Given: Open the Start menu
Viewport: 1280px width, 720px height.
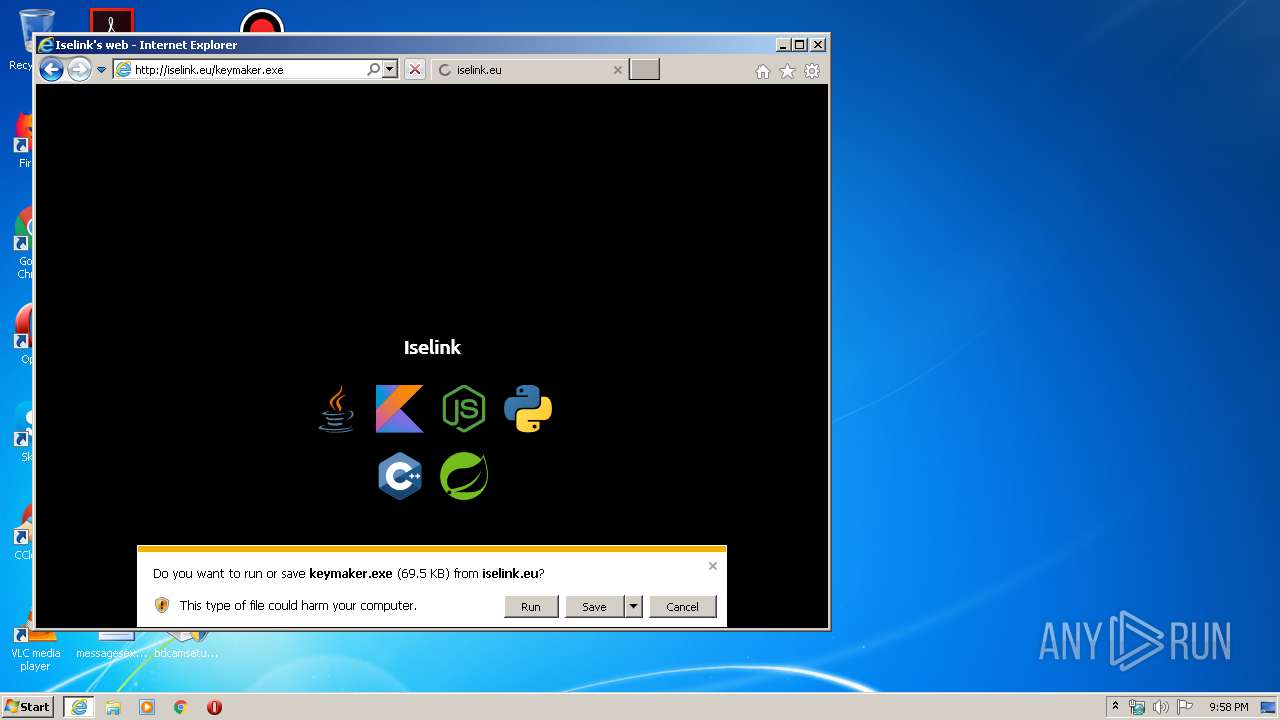Looking at the screenshot, I should [x=27, y=707].
